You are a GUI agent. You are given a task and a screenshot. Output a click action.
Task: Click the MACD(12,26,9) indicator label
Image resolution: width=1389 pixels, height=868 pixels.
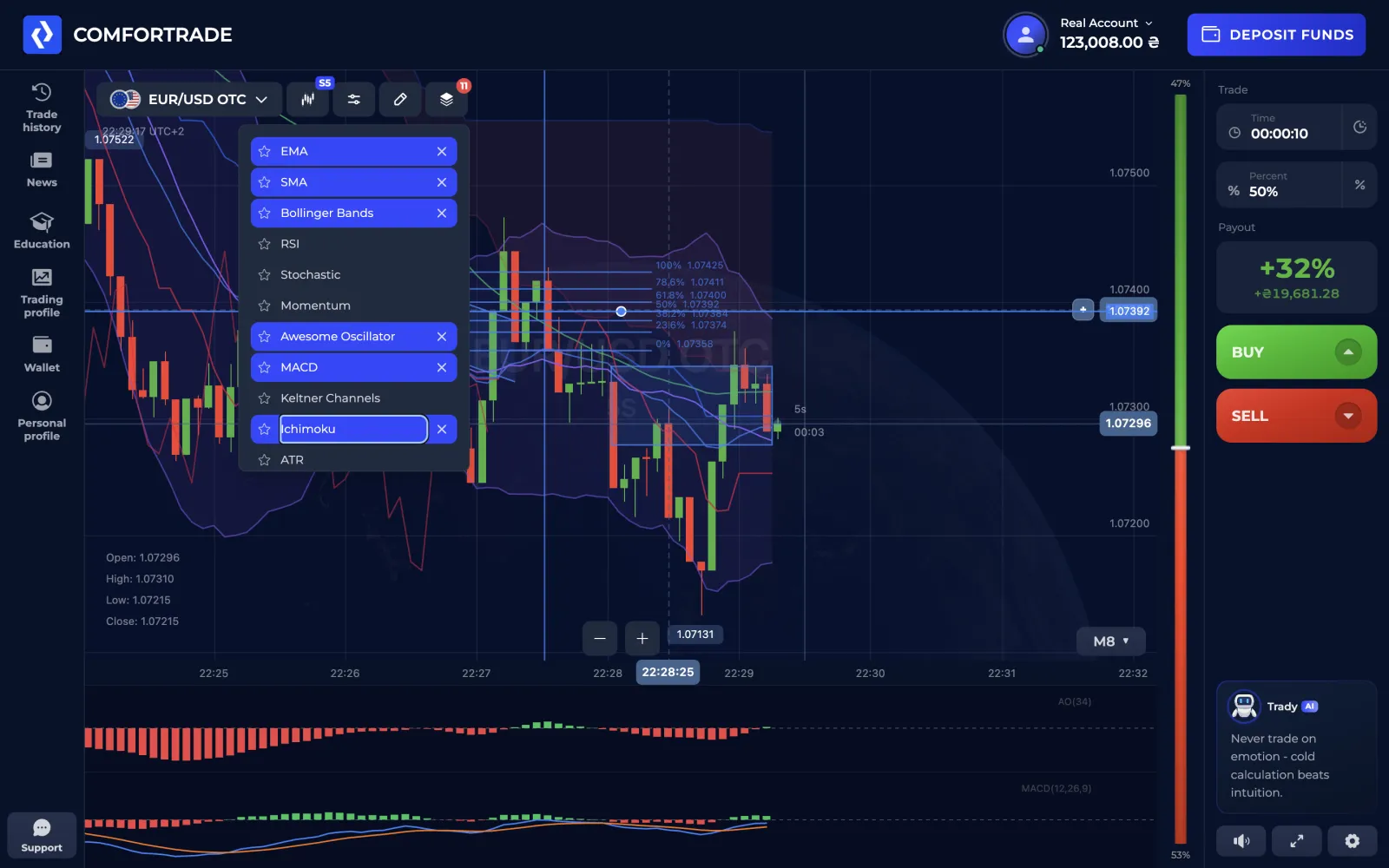pos(1056,788)
